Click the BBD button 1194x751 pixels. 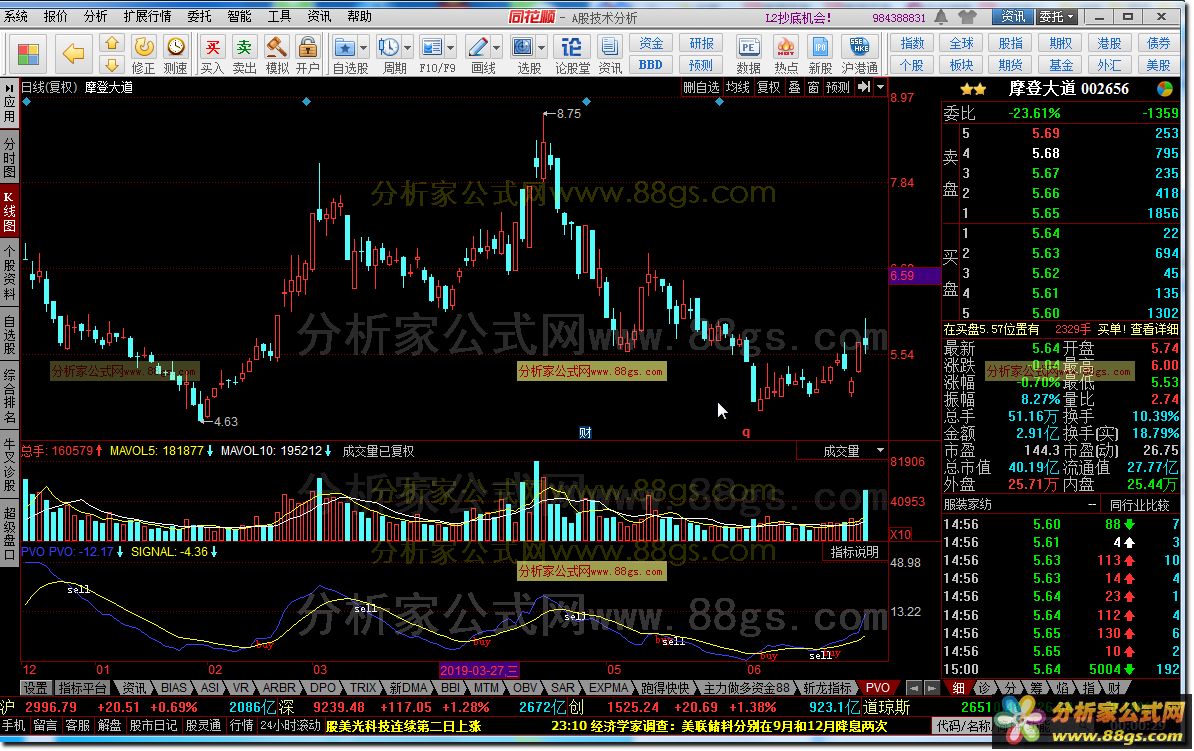pyautogui.click(x=651, y=65)
